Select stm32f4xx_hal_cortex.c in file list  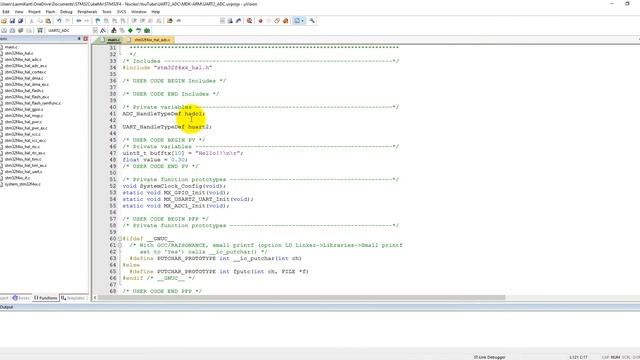pos(25,72)
